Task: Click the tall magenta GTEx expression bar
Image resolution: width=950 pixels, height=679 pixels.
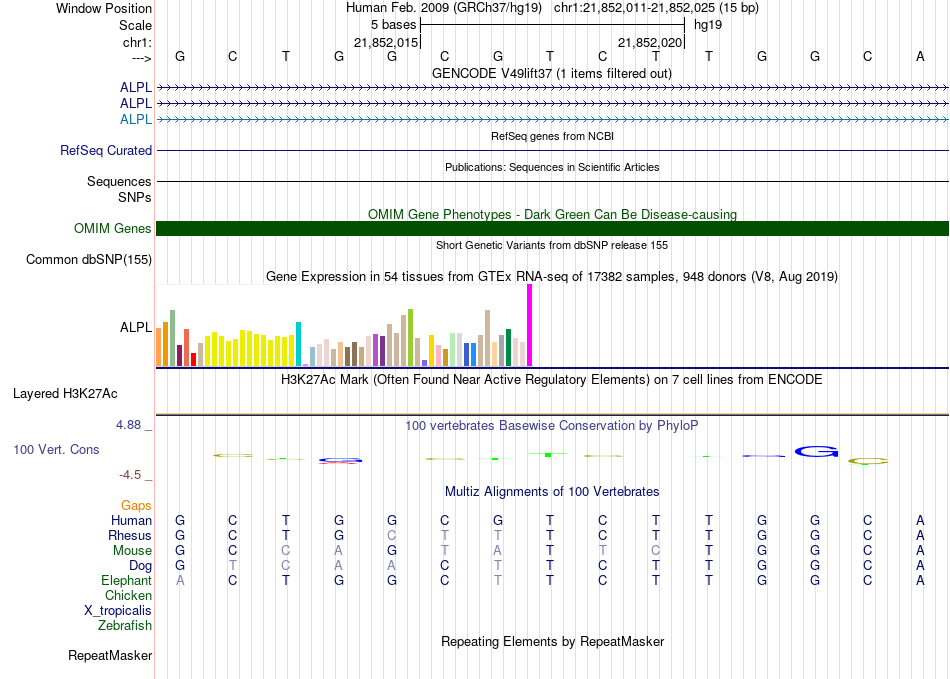Action: [529, 325]
